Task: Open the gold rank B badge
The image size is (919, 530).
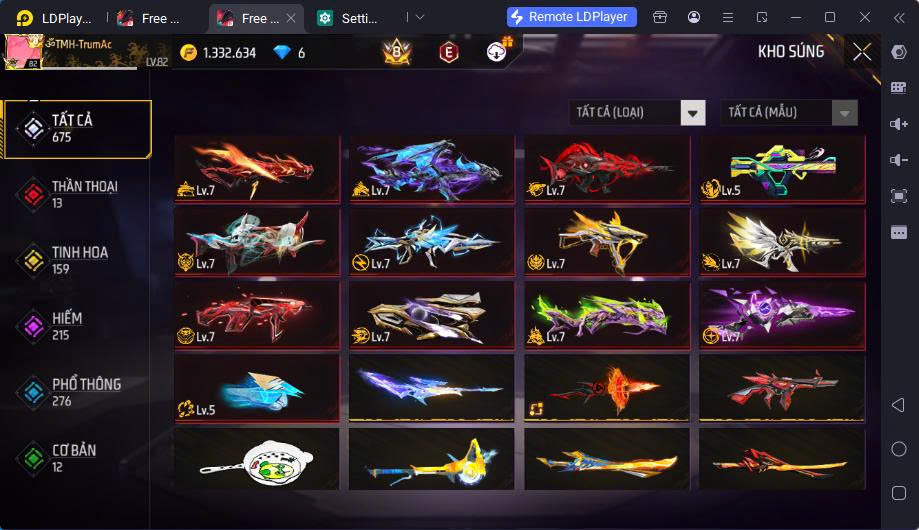Action: (397, 52)
